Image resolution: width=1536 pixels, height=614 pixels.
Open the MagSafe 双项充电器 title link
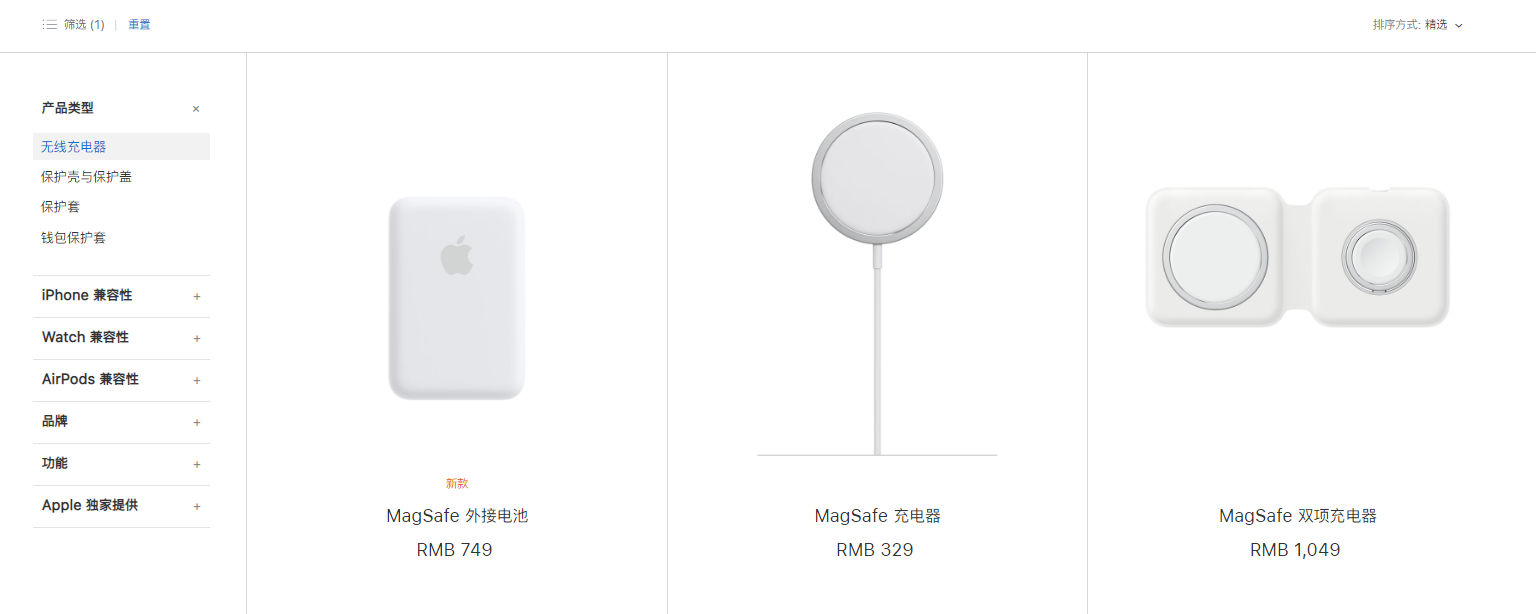1297,516
